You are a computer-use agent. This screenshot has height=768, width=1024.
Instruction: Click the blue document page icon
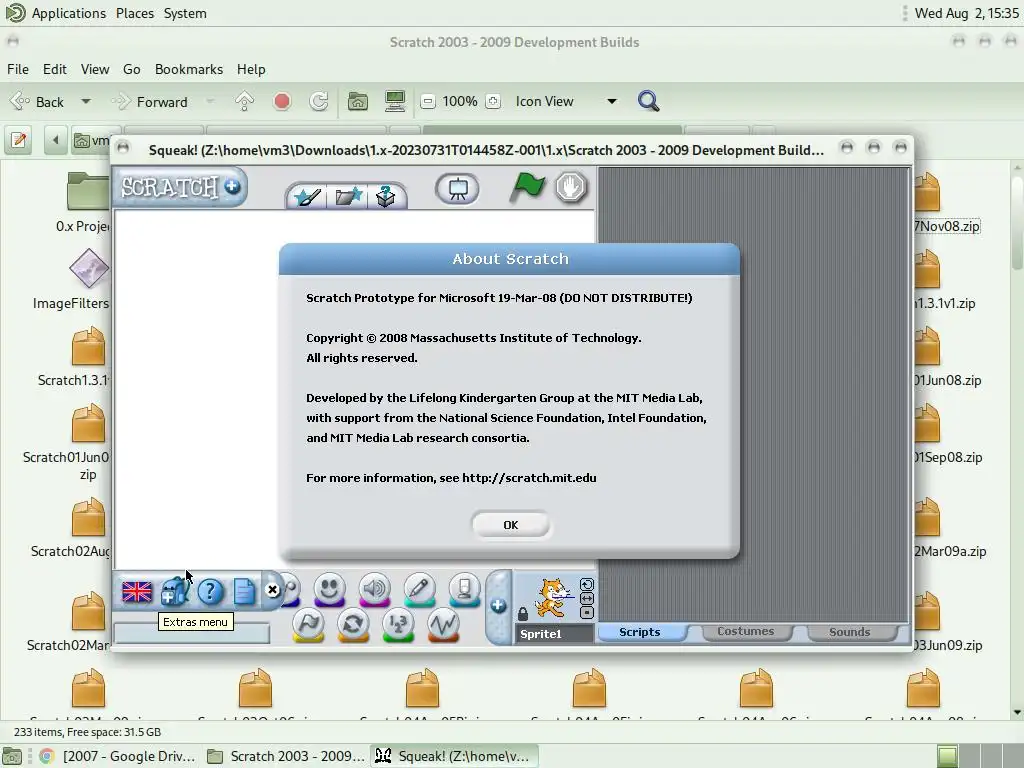(244, 592)
